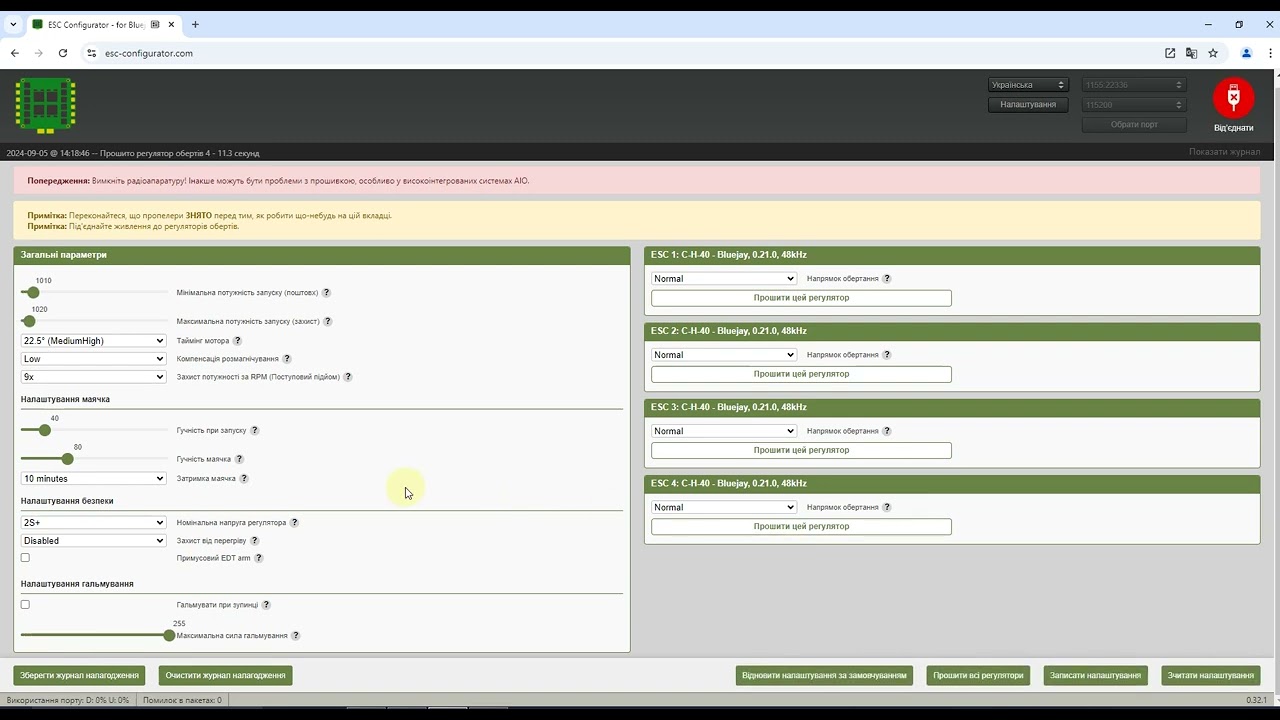Open Chrome three-dot menu
Viewport: 1280px width, 720px height.
coord(1271,53)
